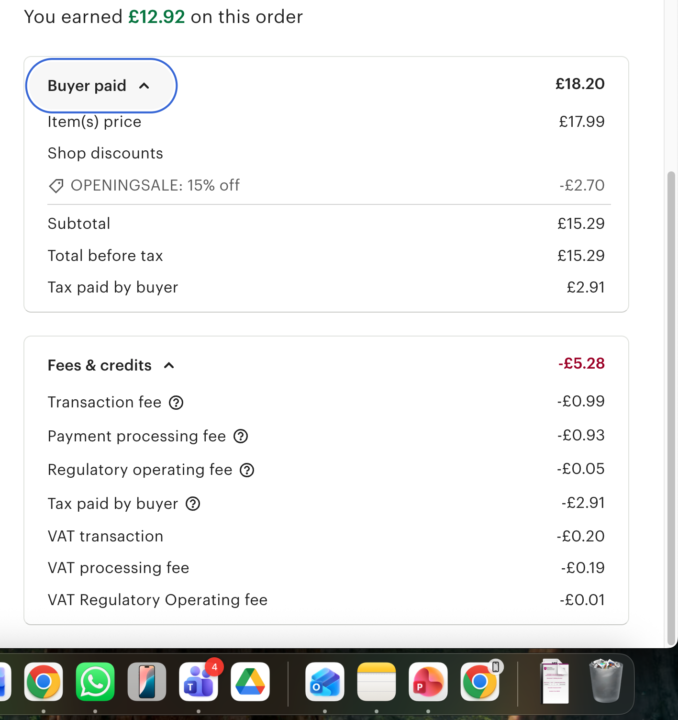Open the Trash in the dock

click(x=606, y=682)
